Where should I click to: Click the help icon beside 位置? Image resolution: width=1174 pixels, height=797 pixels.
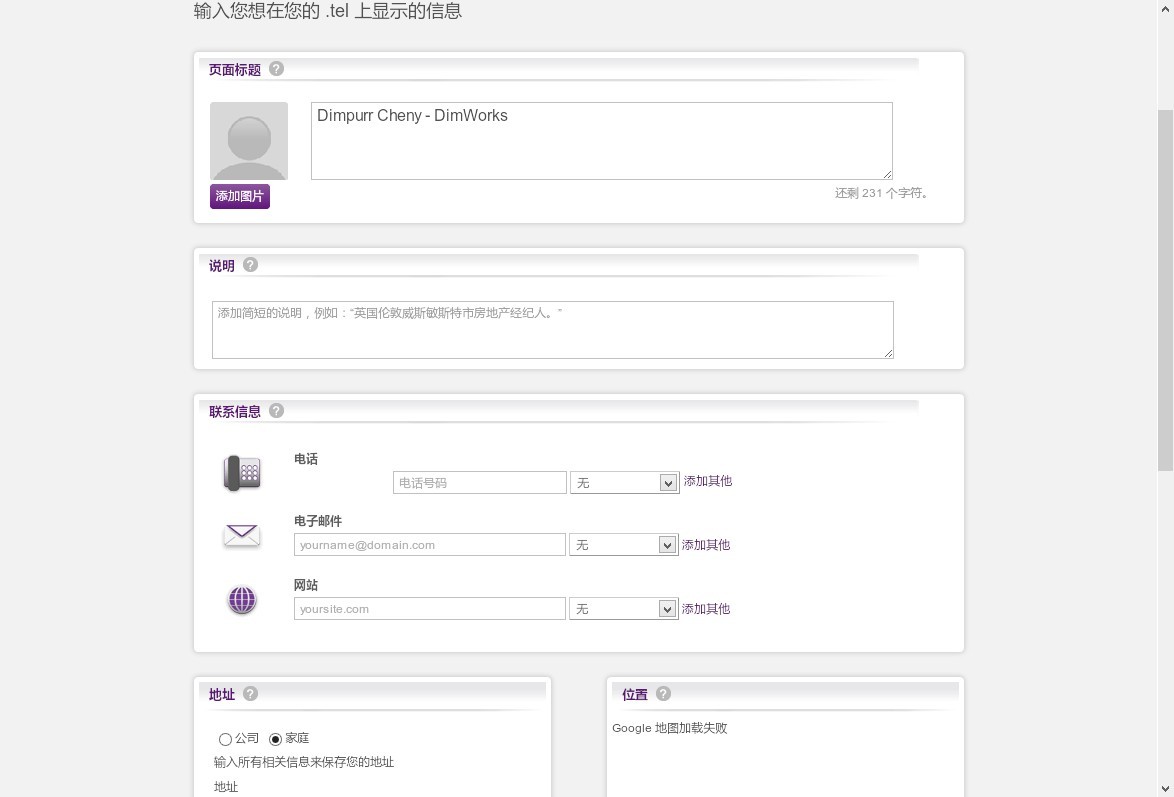tap(663, 694)
